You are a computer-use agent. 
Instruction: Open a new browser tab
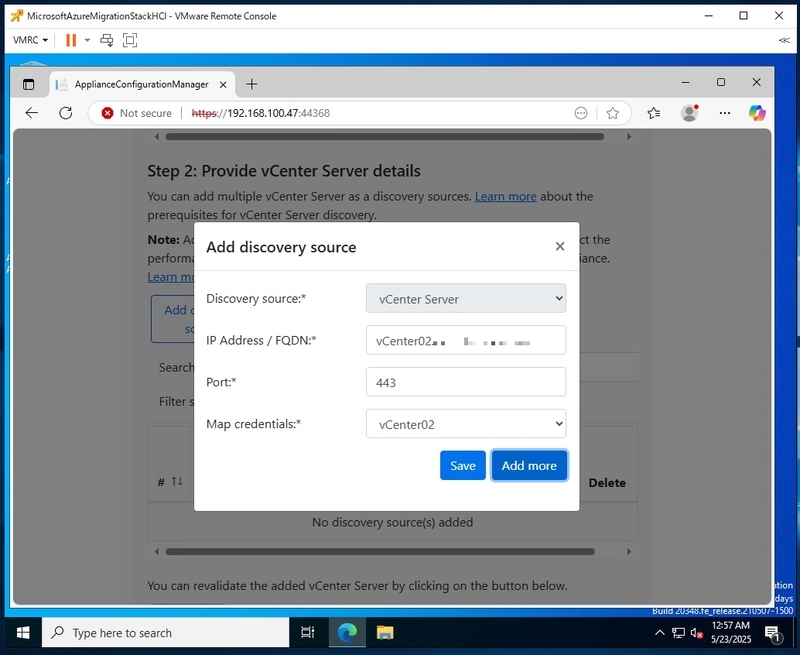(252, 84)
